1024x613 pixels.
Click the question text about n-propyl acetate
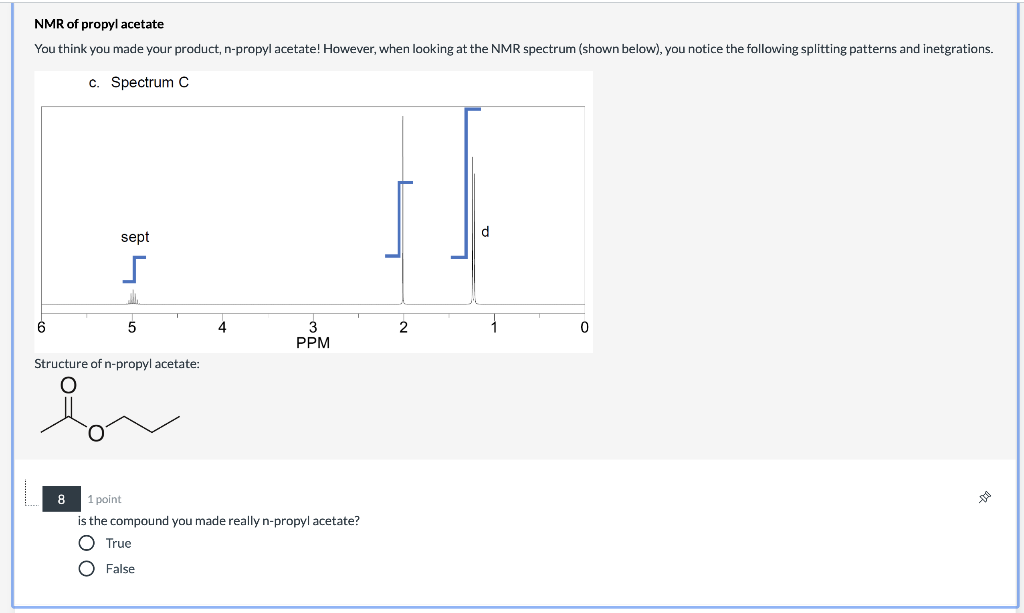(219, 521)
